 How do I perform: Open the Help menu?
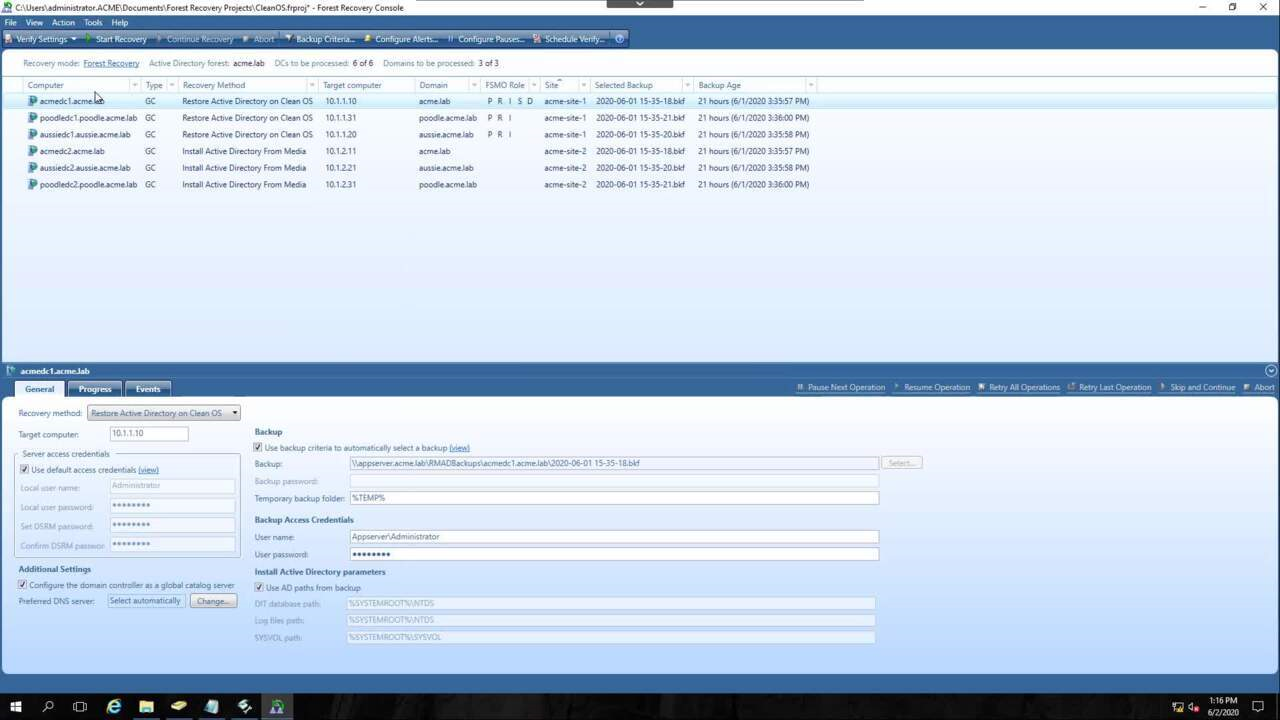[120, 22]
